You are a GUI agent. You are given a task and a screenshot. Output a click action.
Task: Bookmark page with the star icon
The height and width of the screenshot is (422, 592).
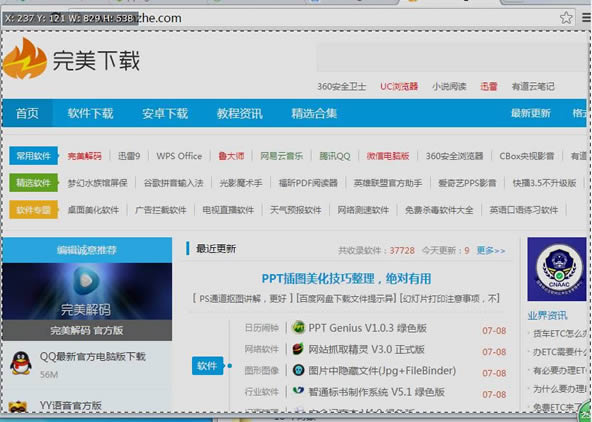pyautogui.click(x=566, y=18)
